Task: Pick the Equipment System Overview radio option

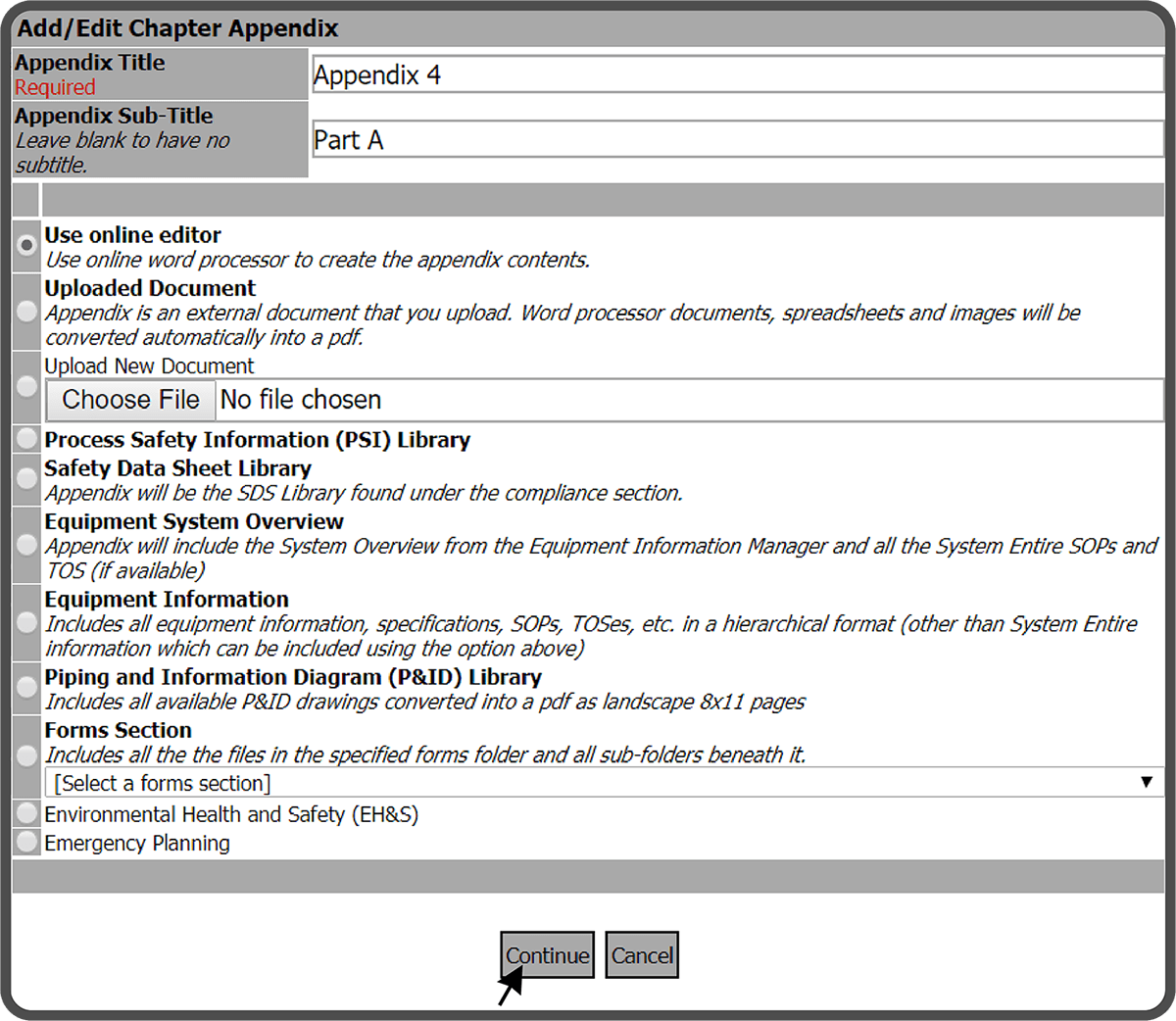Action: [x=26, y=544]
